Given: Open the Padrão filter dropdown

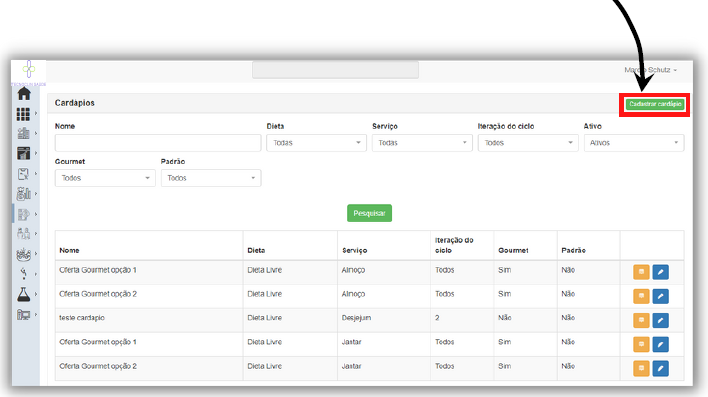Looking at the screenshot, I should [211, 178].
